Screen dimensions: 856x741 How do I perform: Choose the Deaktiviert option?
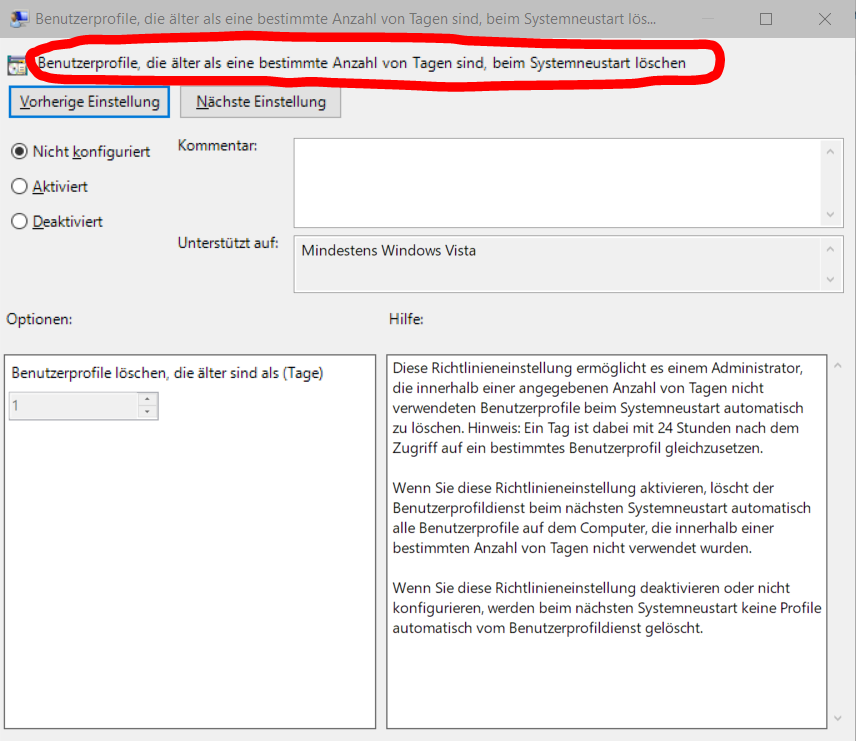19,221
